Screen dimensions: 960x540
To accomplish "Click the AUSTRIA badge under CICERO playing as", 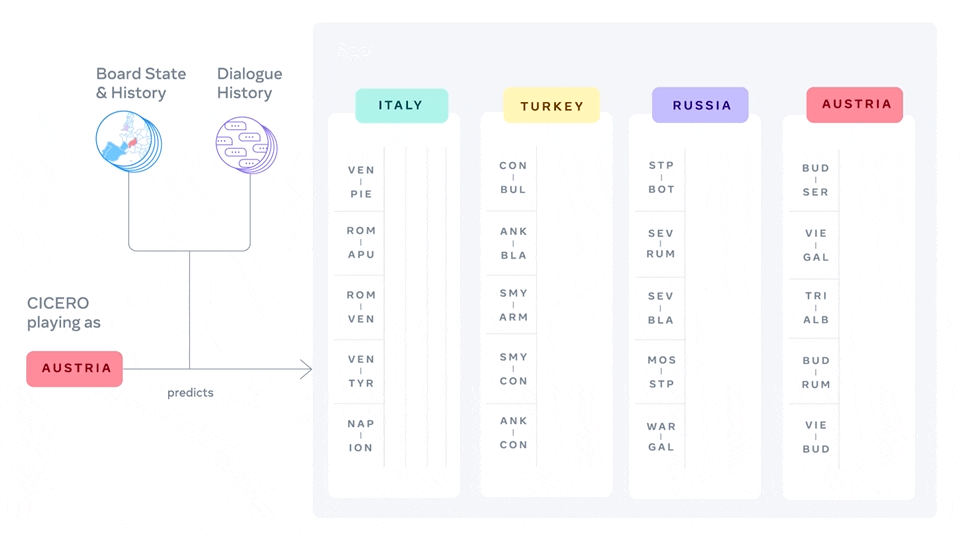I will tap(75, 368).
